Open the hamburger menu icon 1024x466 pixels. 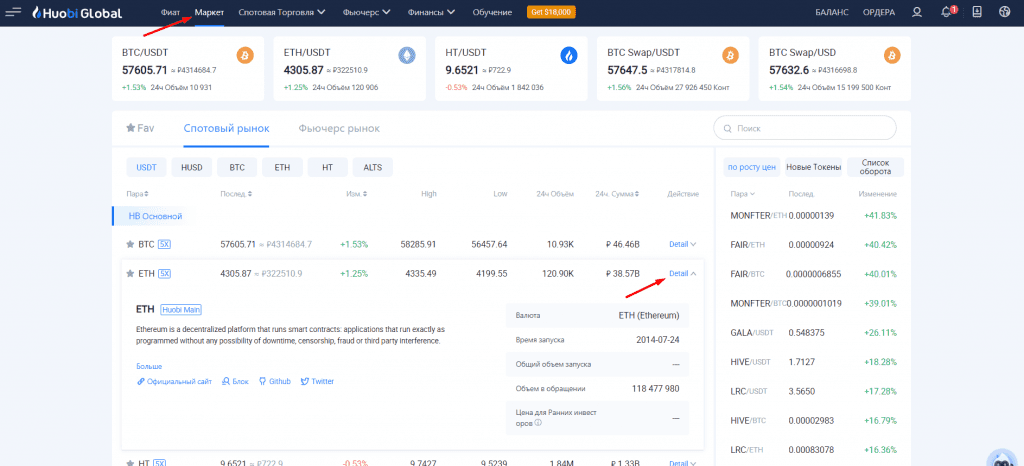coord(13,12)
